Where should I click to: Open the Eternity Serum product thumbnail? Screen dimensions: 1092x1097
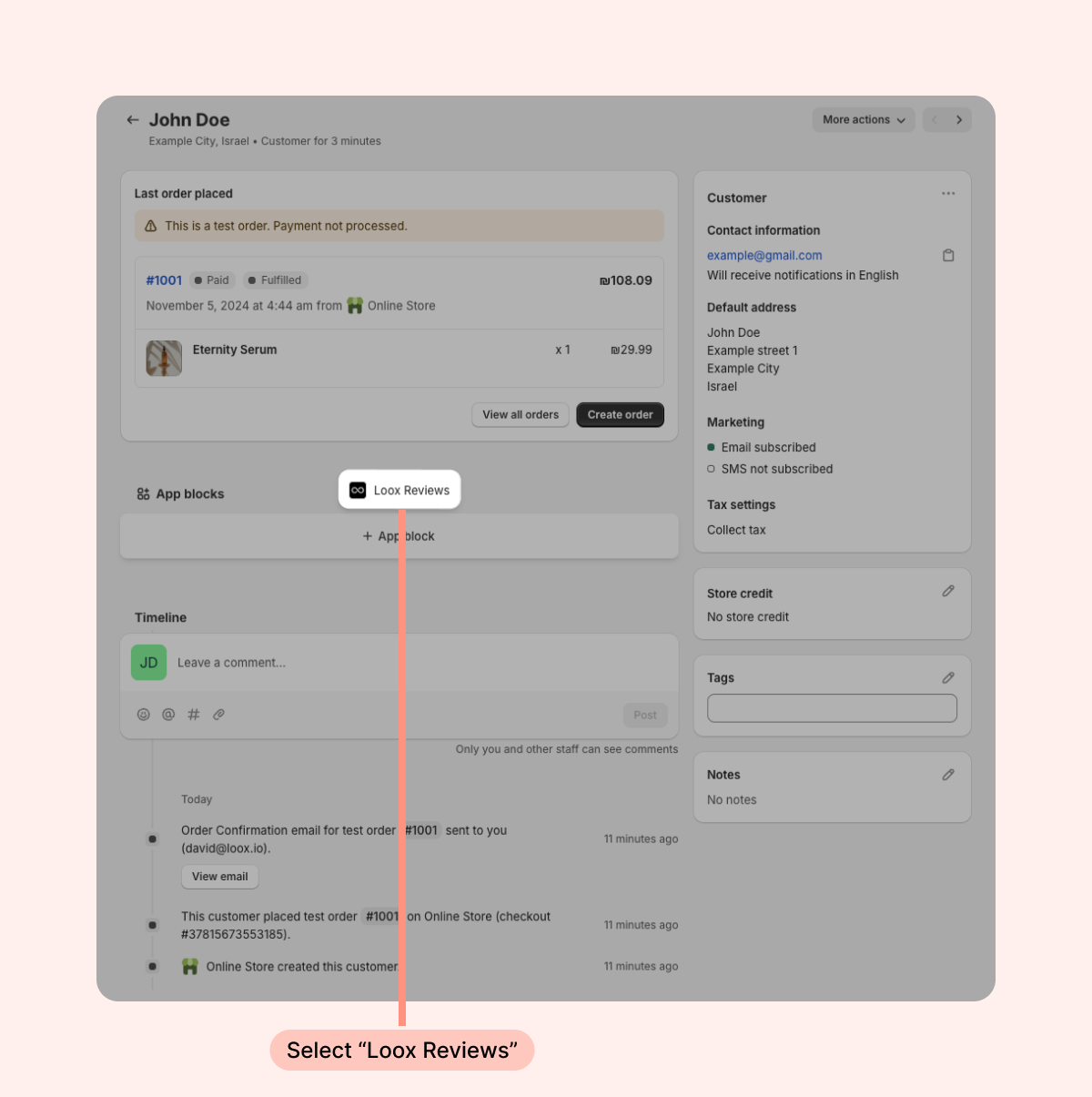(x=164, y=359)
